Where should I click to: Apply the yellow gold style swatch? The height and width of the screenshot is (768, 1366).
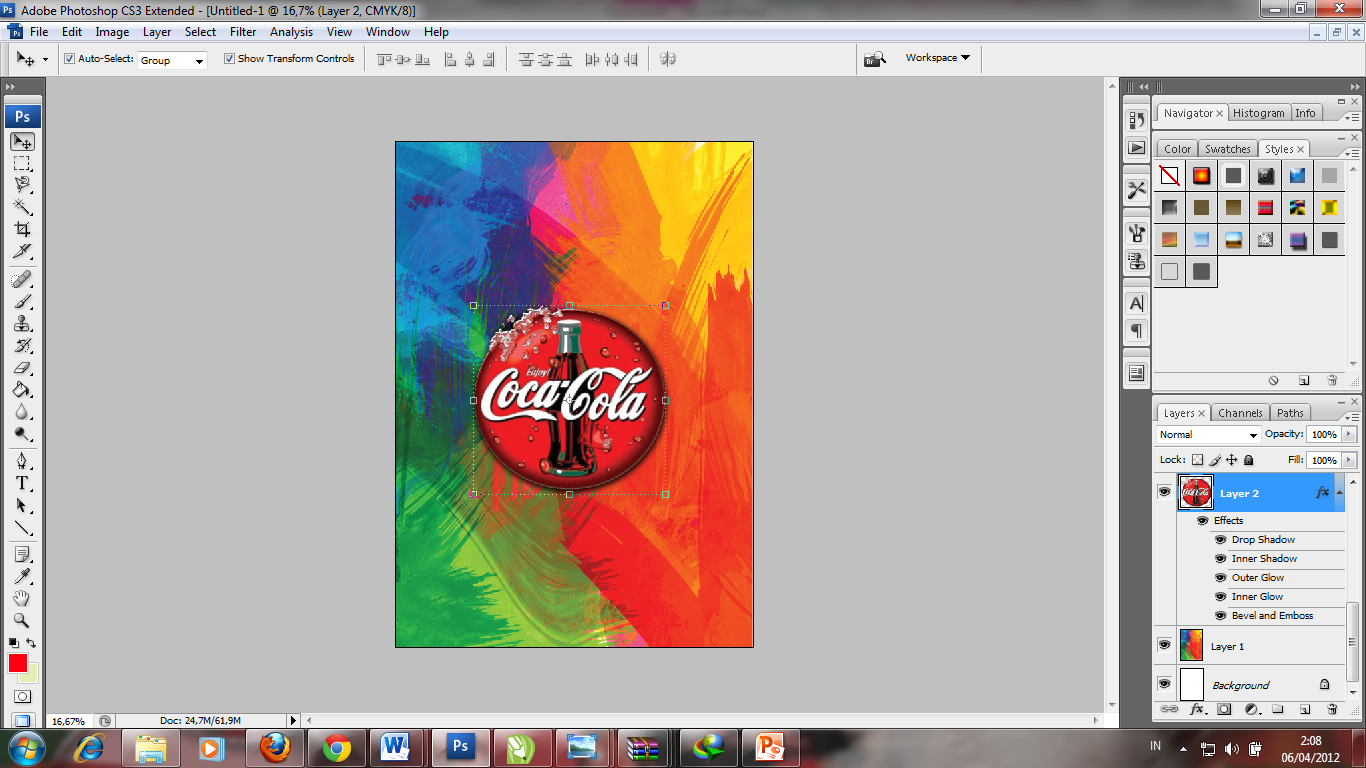tap(1329, 208)
